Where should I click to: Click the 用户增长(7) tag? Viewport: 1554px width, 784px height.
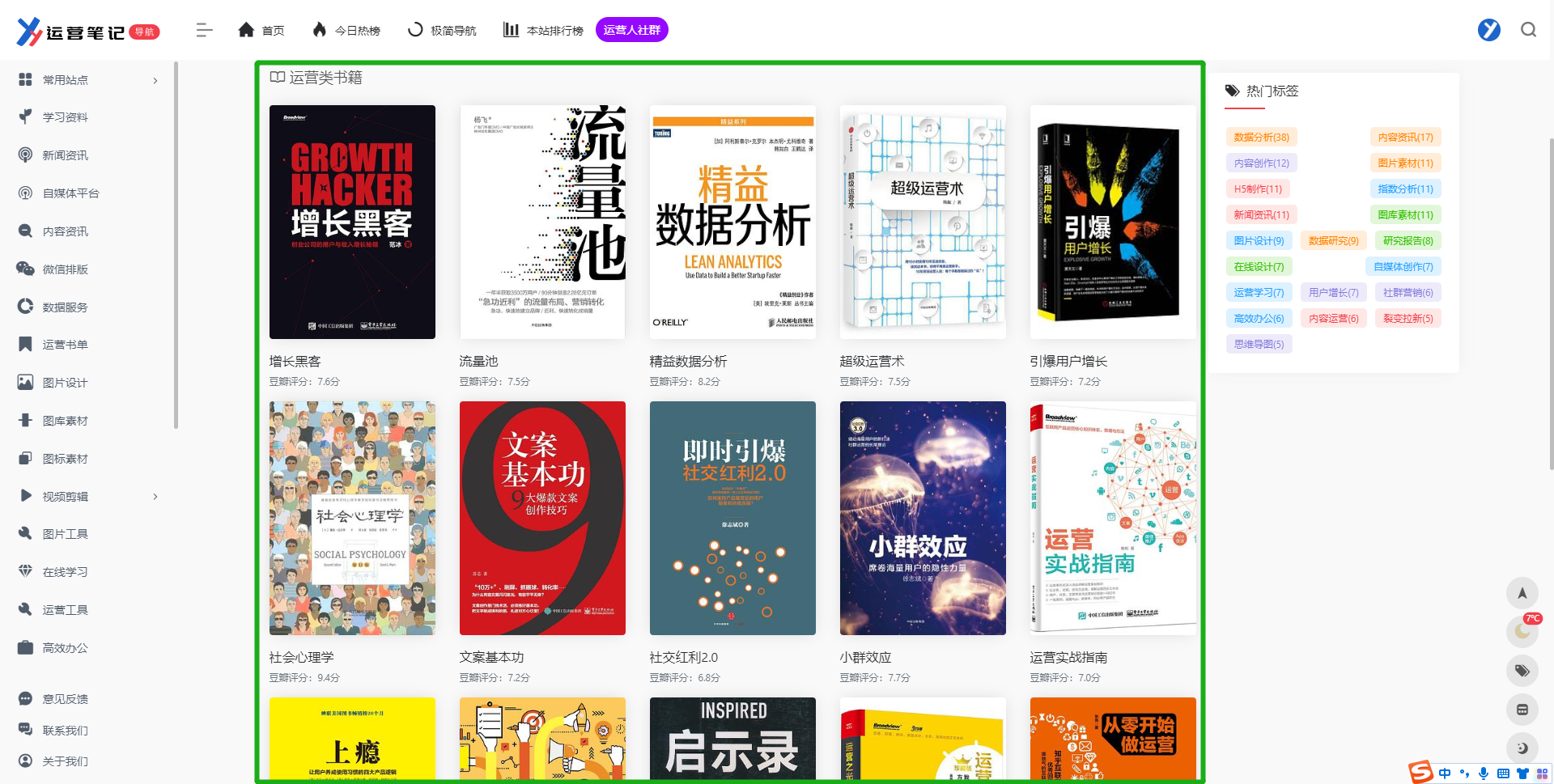[1333, 293]
